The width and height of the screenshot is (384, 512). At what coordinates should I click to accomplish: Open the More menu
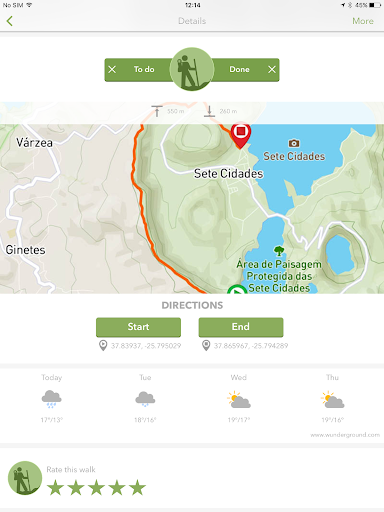pyautogui.click(x=363, y=21)
